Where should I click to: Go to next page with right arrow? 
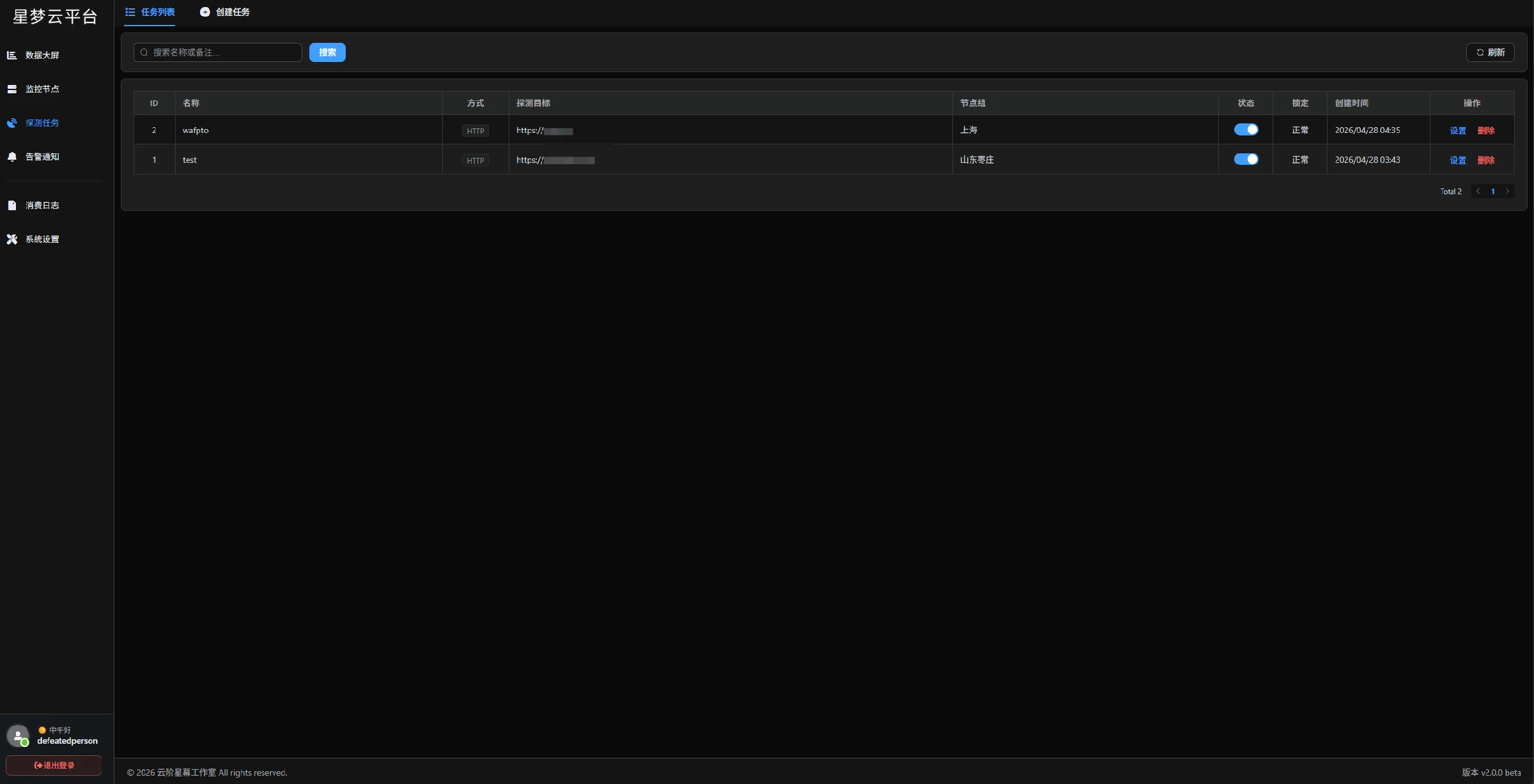coord(1507,191)
